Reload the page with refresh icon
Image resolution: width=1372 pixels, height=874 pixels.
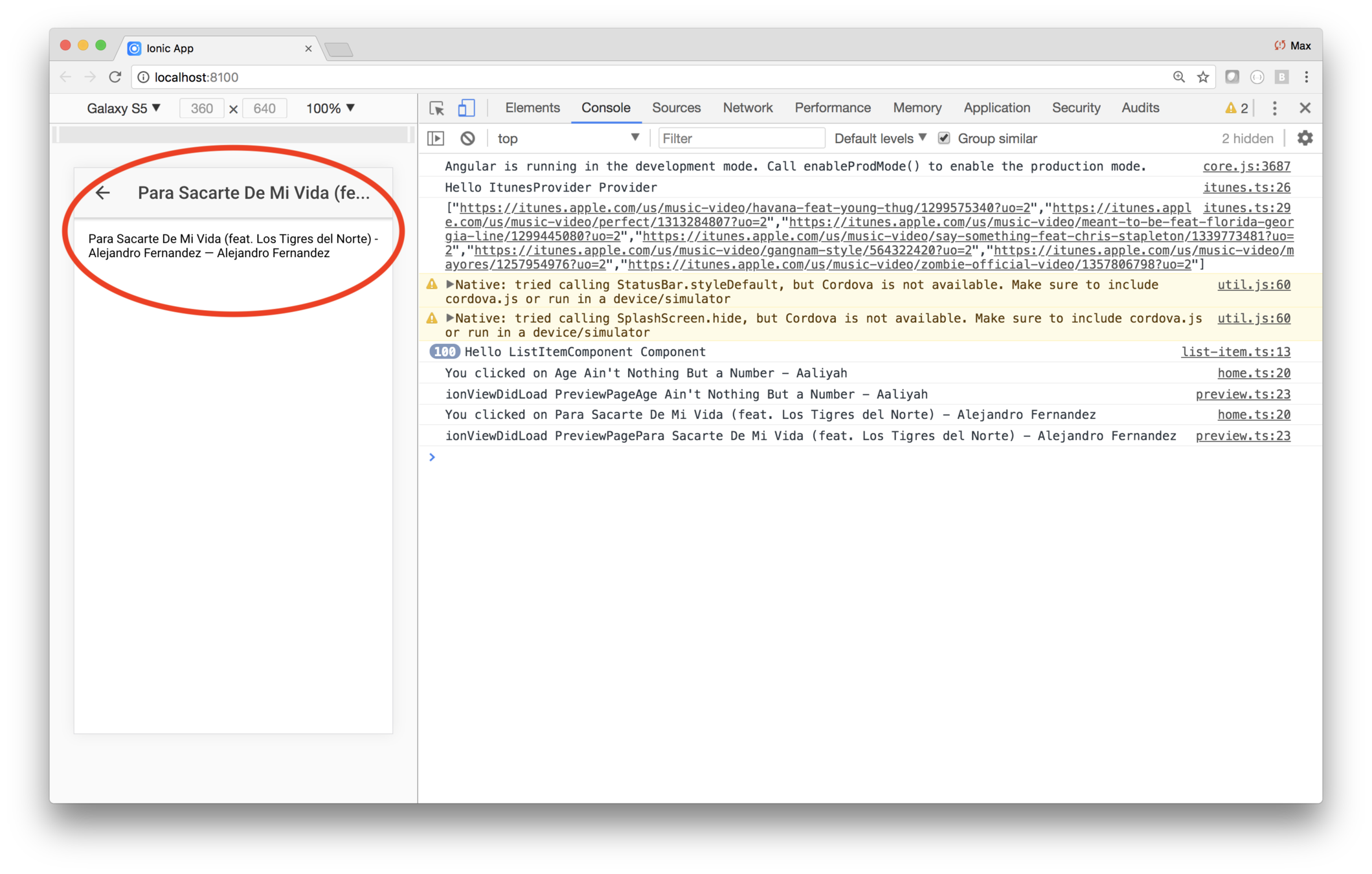pyautogui.click(x=115, y=77)
